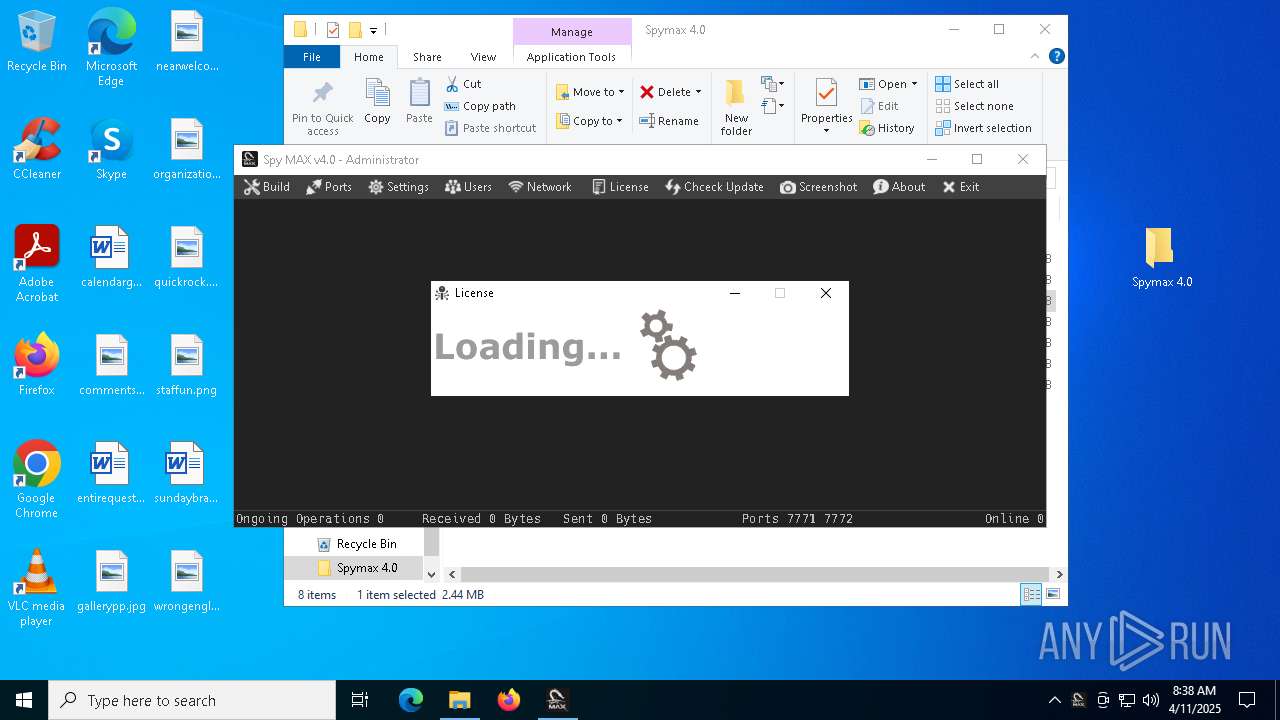Select the Adobe Acrobat desktop shortcut

pos(37,263)
